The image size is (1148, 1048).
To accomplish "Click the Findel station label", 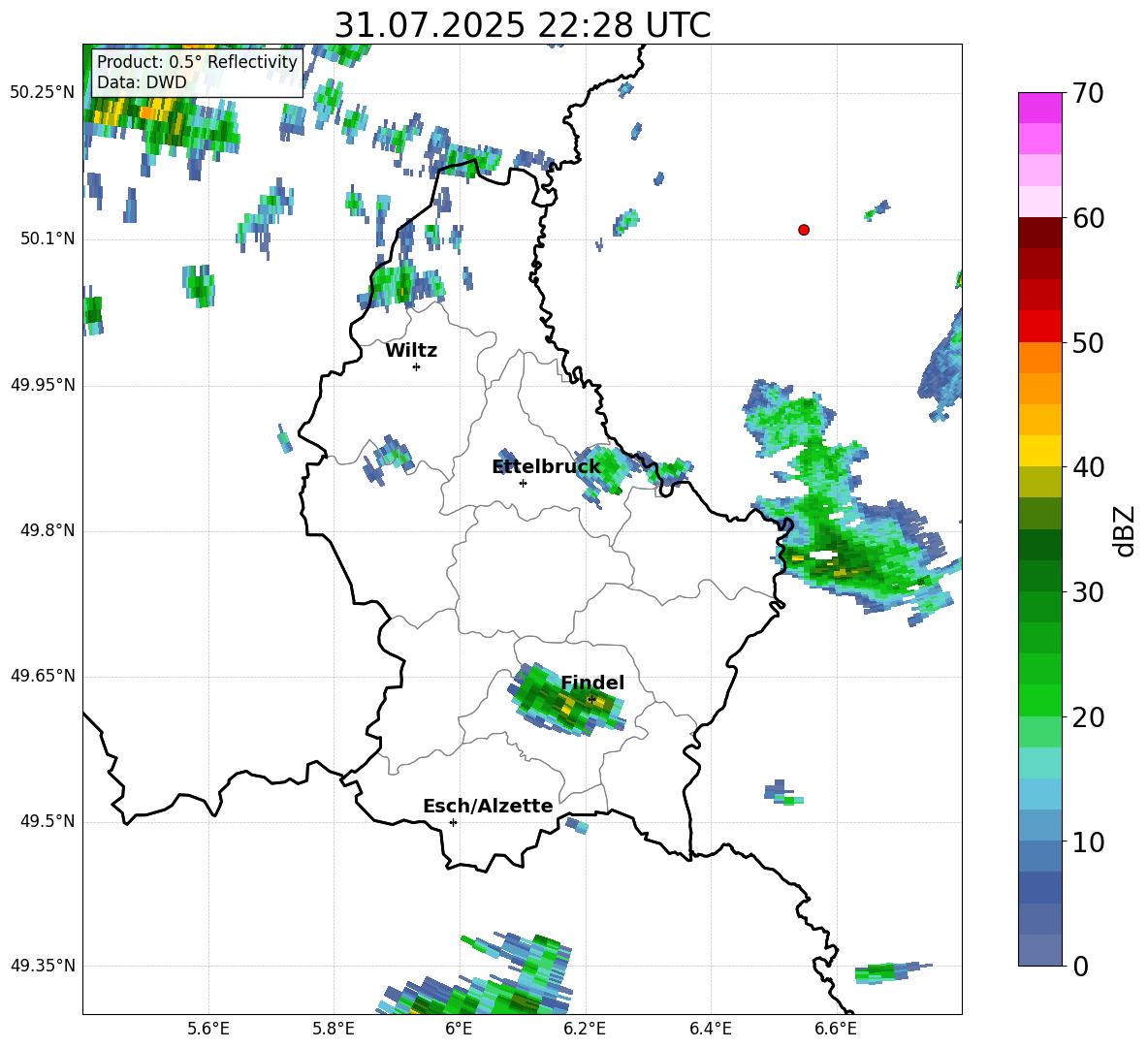I will [592, 683].
